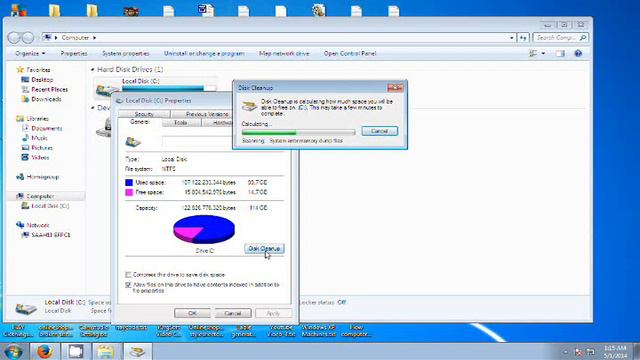Viewport: 640px width, 360px height.
Task: Select Homegroup in the navigation pane
Action: 42,177
